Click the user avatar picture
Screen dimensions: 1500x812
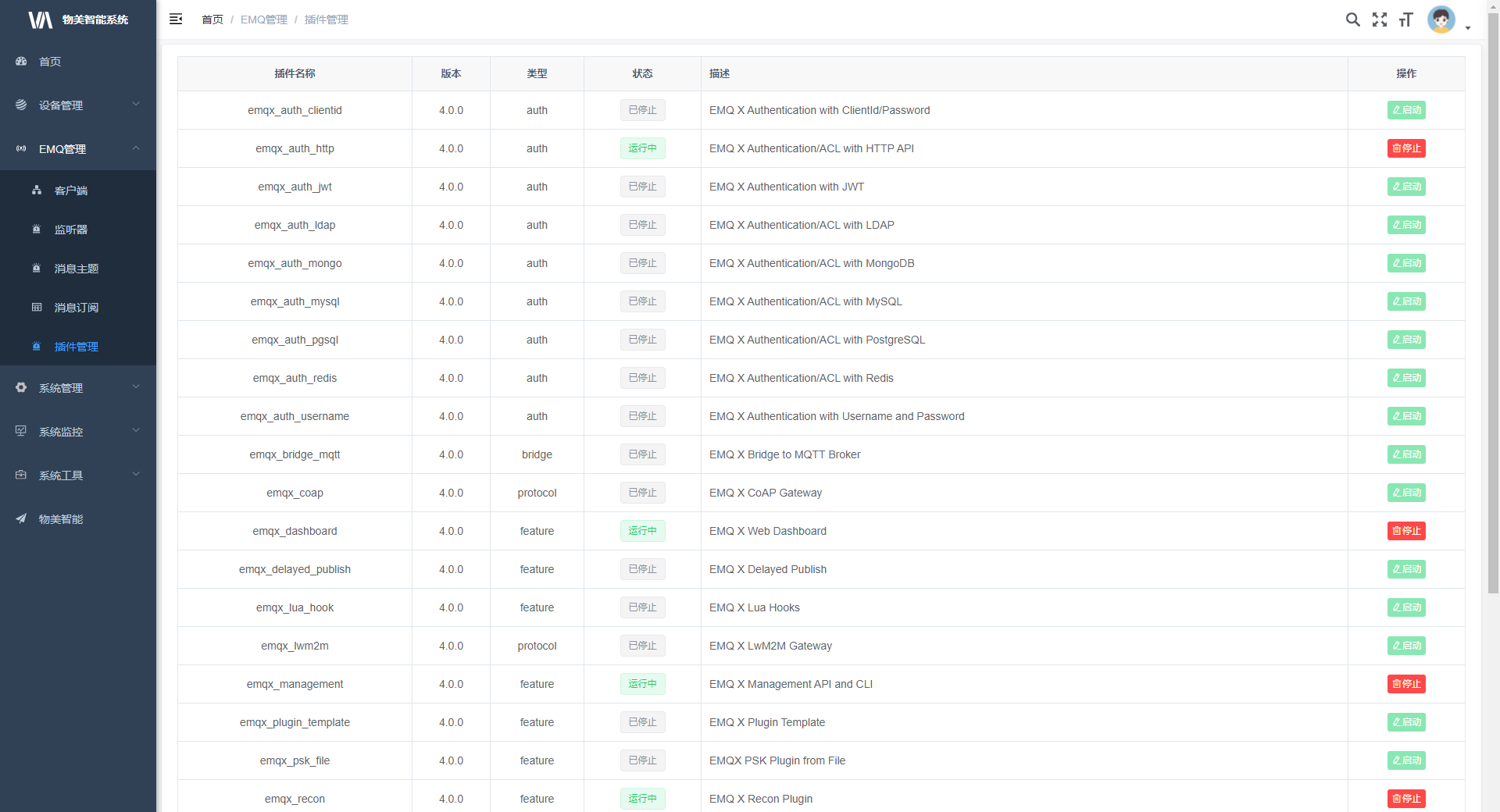[1441, 20]
